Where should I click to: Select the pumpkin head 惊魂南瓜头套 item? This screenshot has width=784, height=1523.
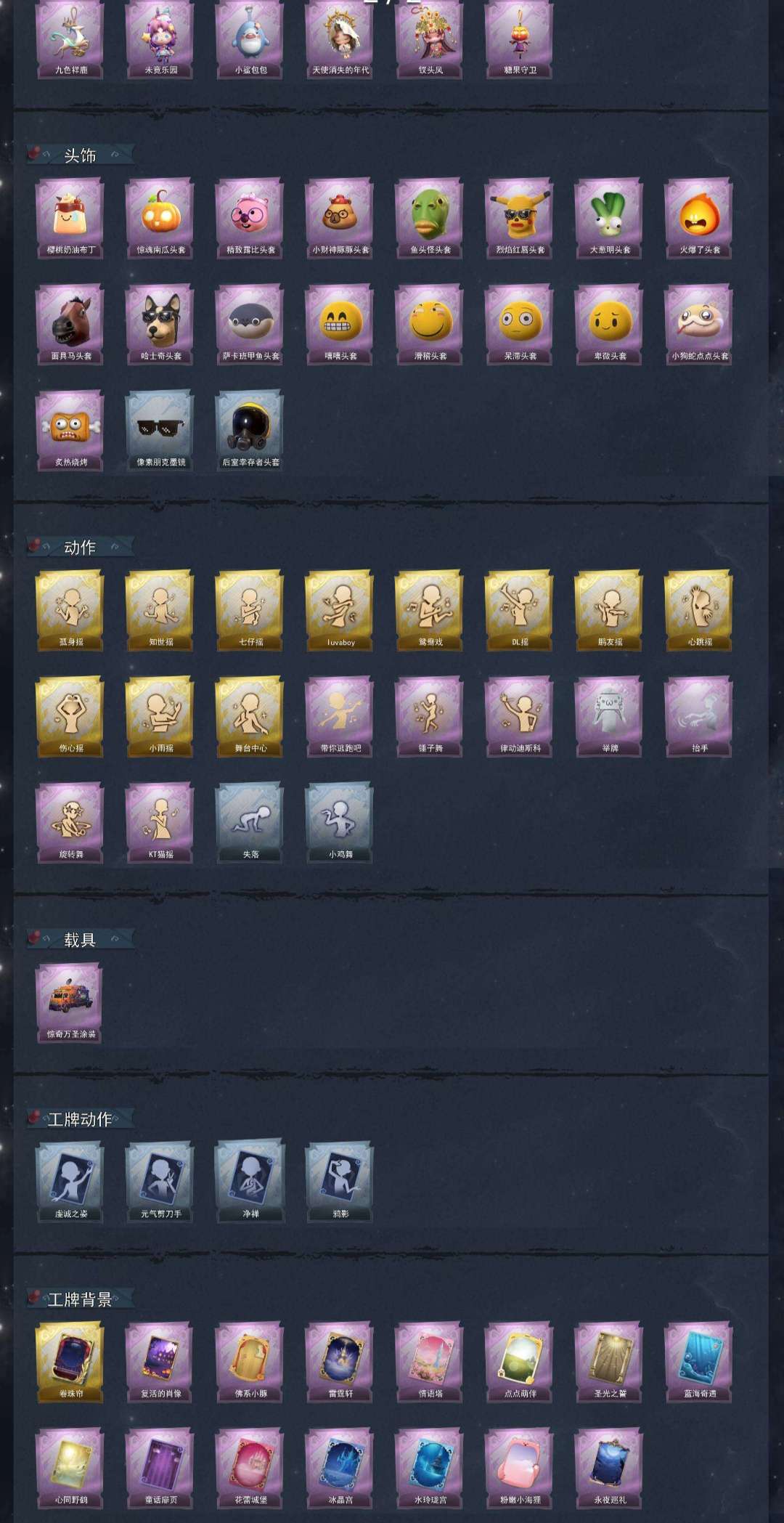160,219
